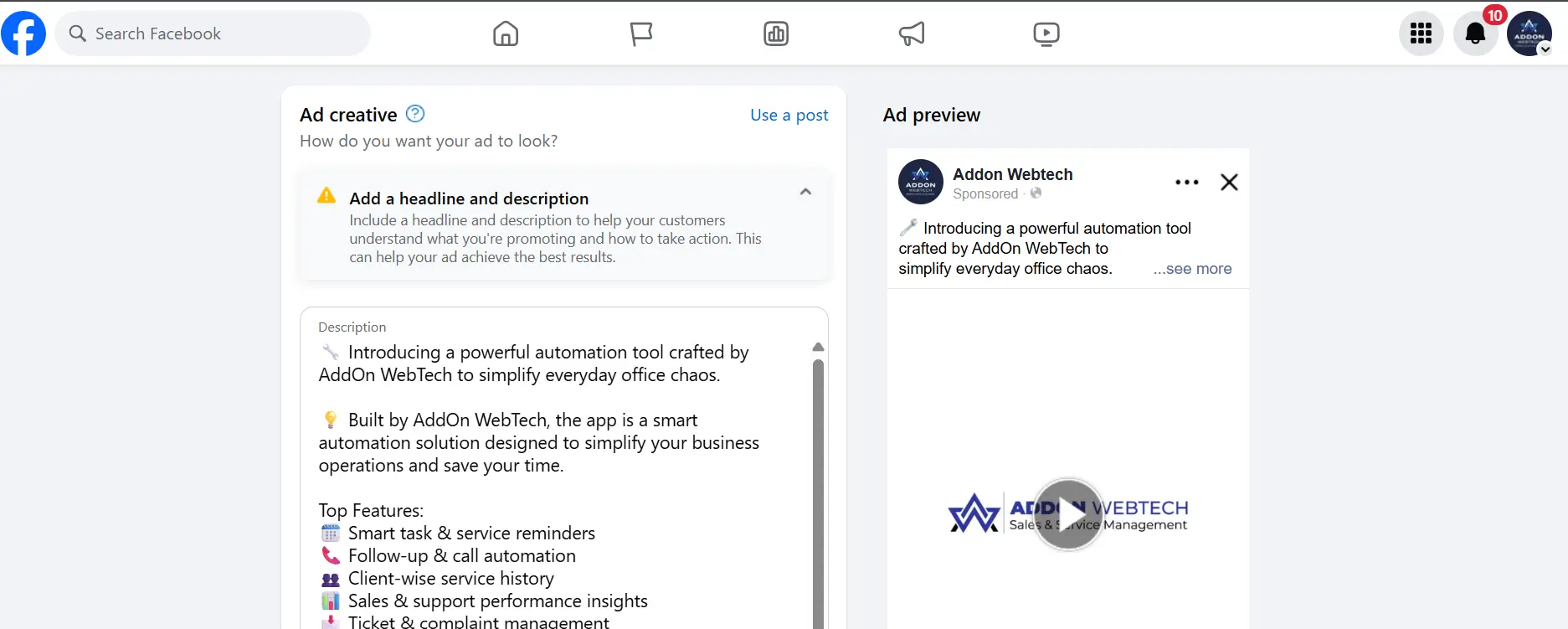Click the public globe icon beside Sponsored
Screen dimensions: 1568x629
1036,193
